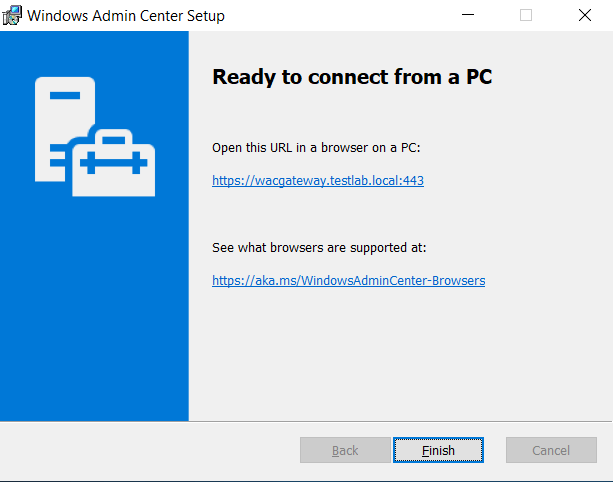Open the aka.ms WindowsAdminCenter-Browsers link

click(x=349, y=281)
